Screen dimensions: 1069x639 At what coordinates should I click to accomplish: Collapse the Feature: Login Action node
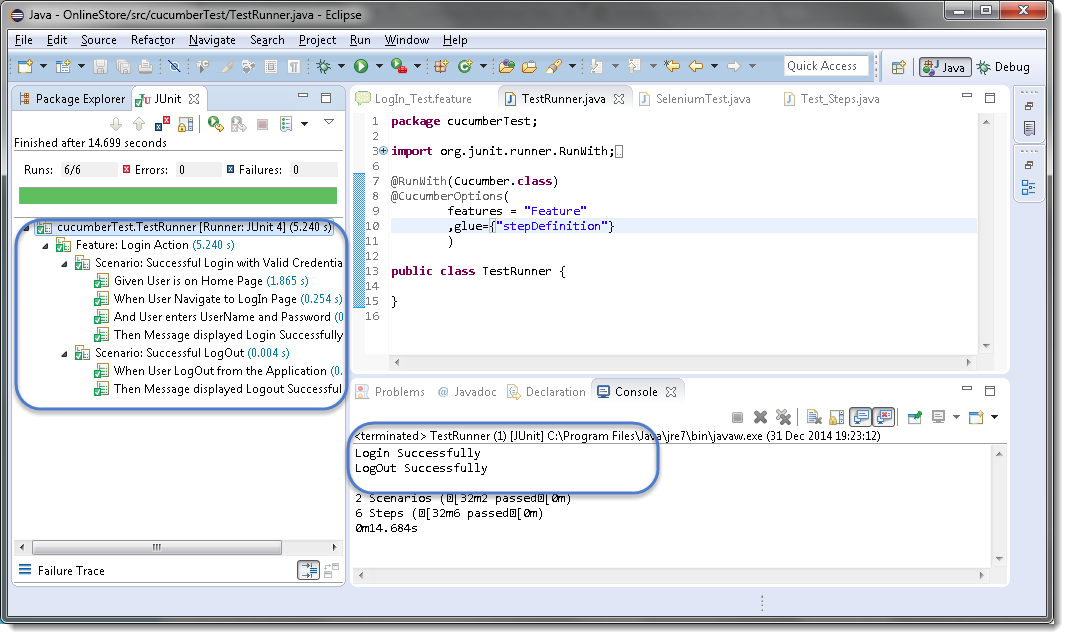pyautogui.click(x=46, y=246)
